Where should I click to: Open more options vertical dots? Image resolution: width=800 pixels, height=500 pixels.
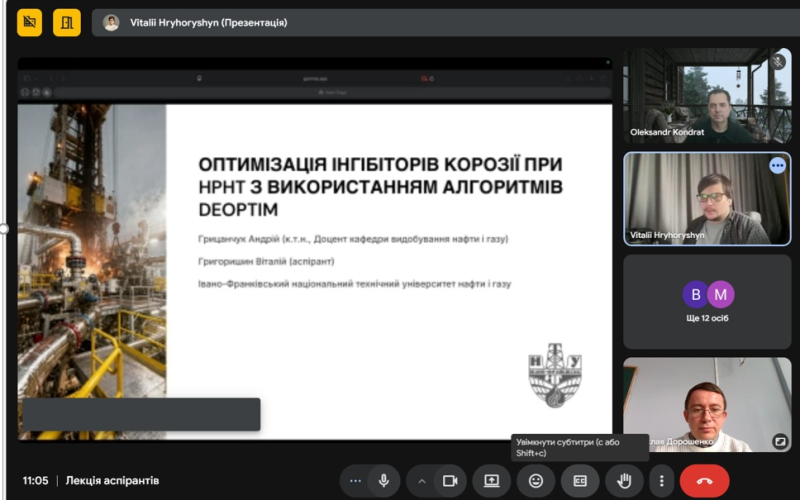[661, 481]
